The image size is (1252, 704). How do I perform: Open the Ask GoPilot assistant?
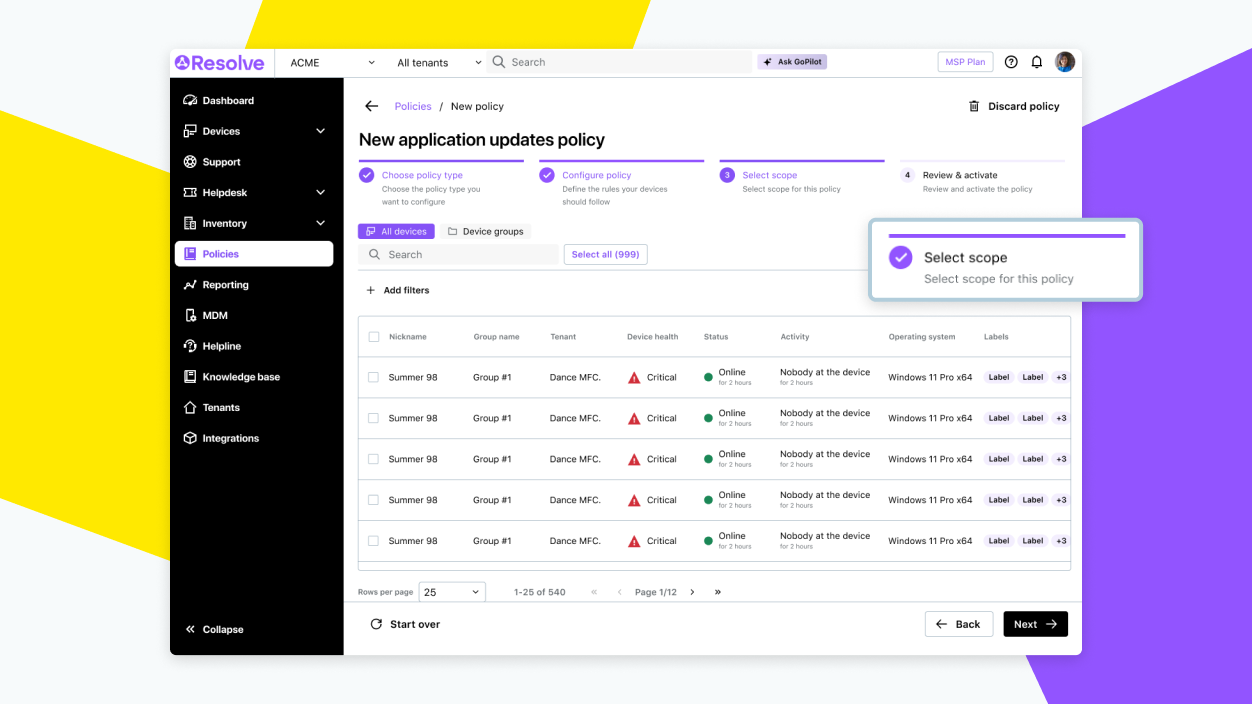[791, 61]
